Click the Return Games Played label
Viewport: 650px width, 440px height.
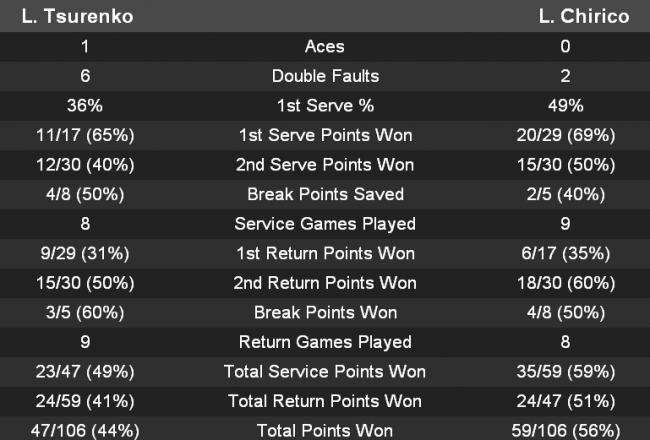coord(324,342)
